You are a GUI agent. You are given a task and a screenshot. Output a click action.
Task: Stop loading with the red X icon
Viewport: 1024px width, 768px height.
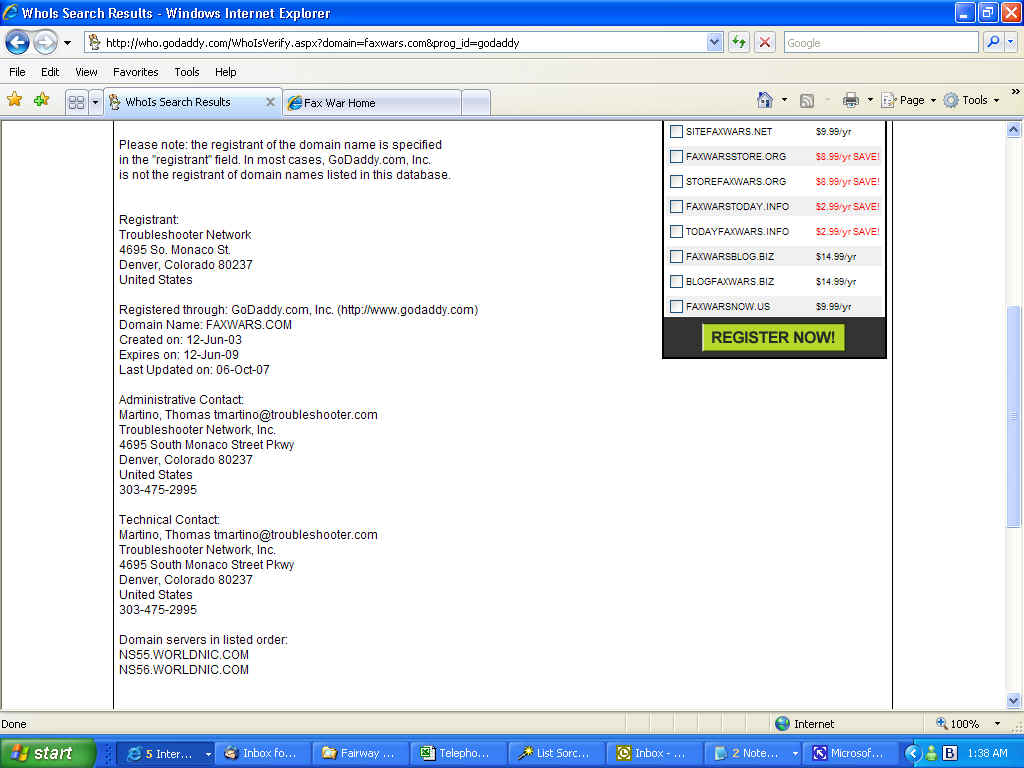click(765, 43)
